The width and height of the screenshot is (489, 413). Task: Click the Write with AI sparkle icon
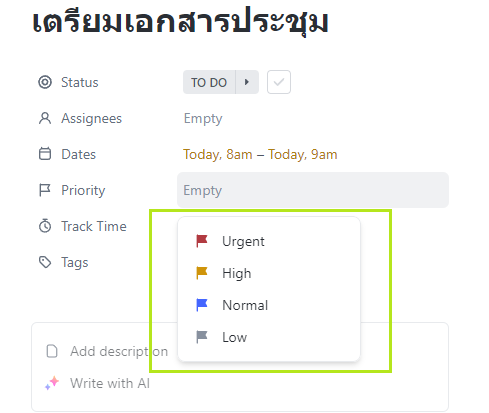point(52,383)
